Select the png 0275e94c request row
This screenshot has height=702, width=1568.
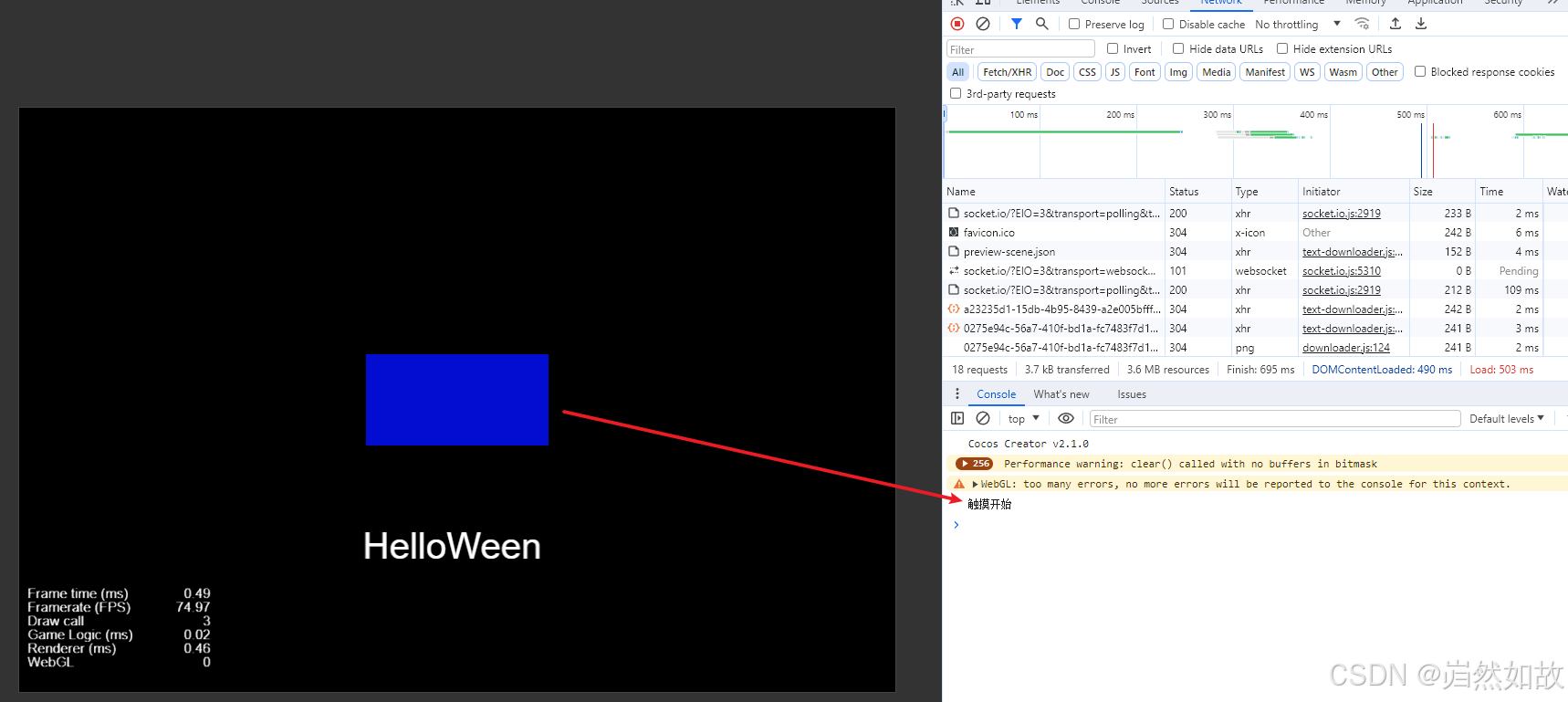point(1255,348)
